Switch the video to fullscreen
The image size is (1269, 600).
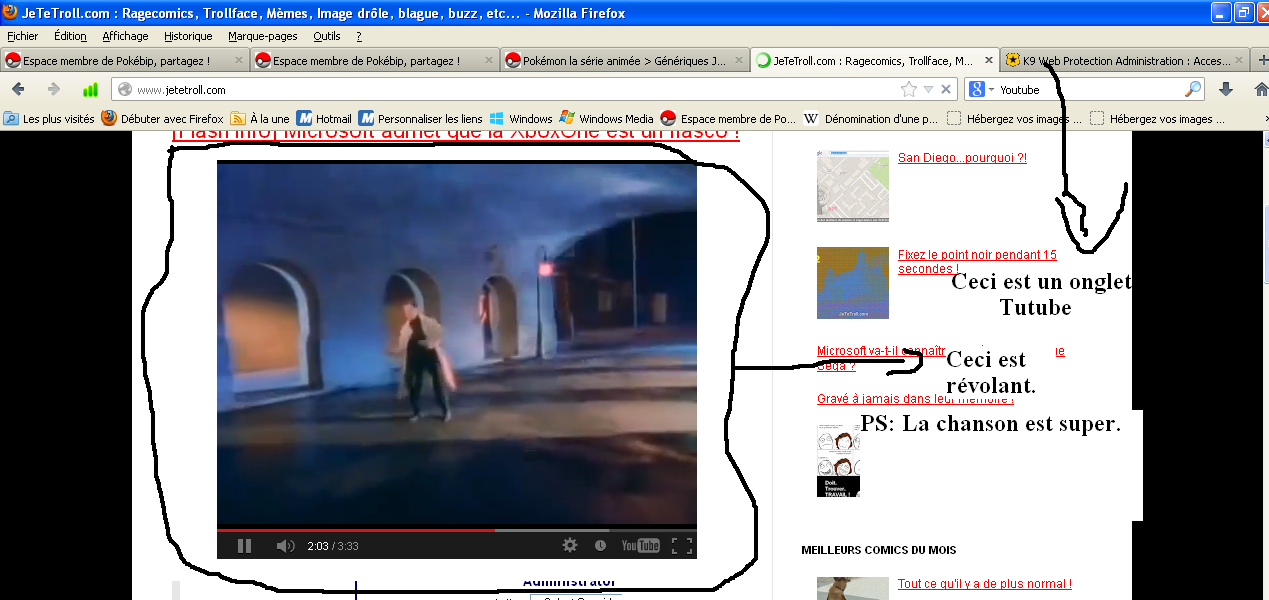[681, 545]
